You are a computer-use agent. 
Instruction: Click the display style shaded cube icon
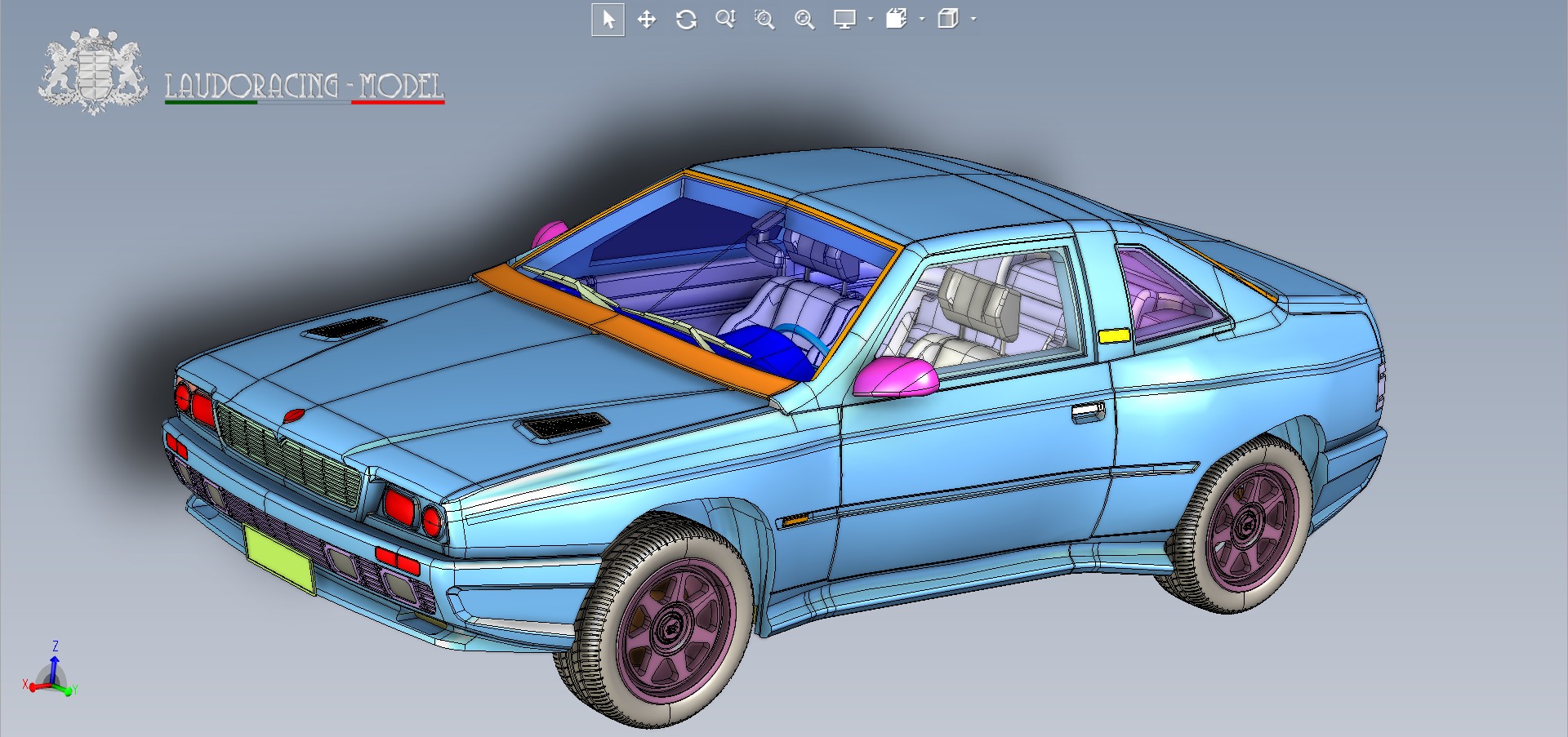947,20
